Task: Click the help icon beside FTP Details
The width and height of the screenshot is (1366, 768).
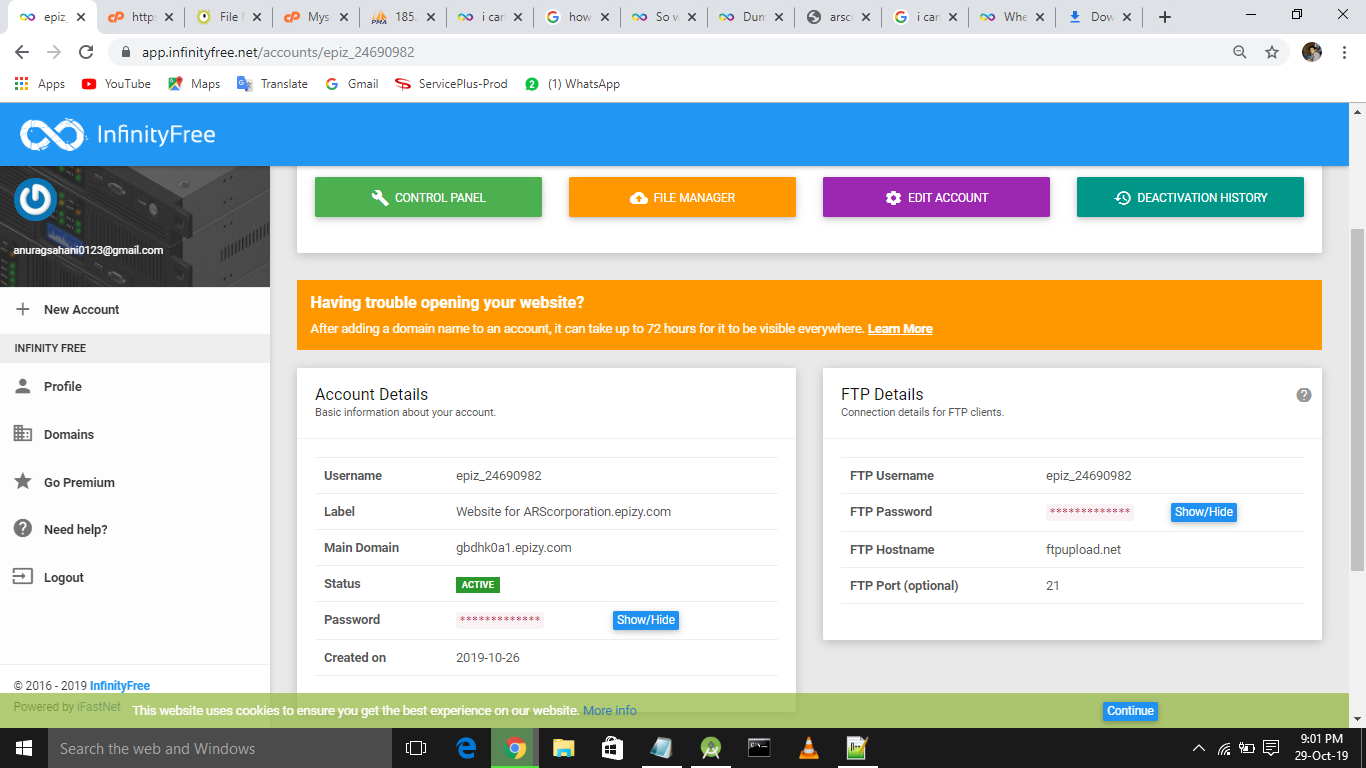Action: 1303,395
